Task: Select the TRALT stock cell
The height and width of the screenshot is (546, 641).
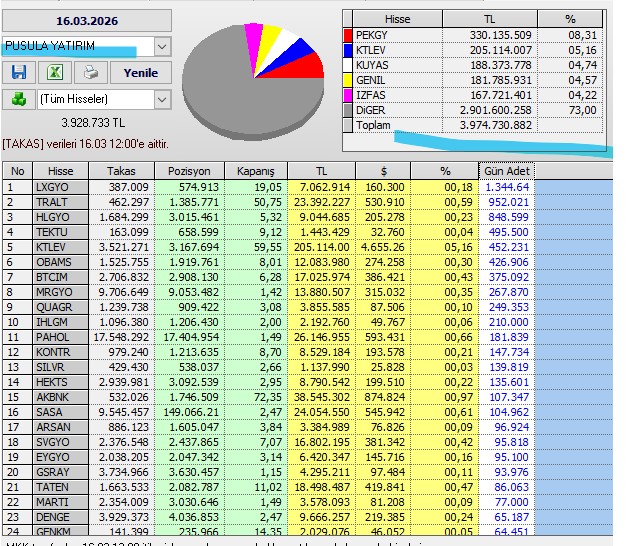Action: [x=61, y=202]
